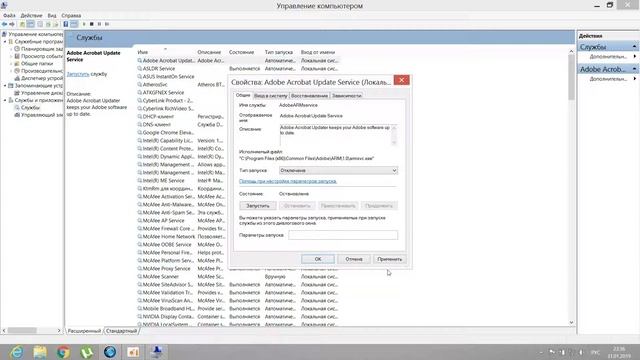This screenshot has width=640, height=360.
Task: Collapse the Adobe Acrob... section in Действия pane
Action: click(x=634, y=69)
